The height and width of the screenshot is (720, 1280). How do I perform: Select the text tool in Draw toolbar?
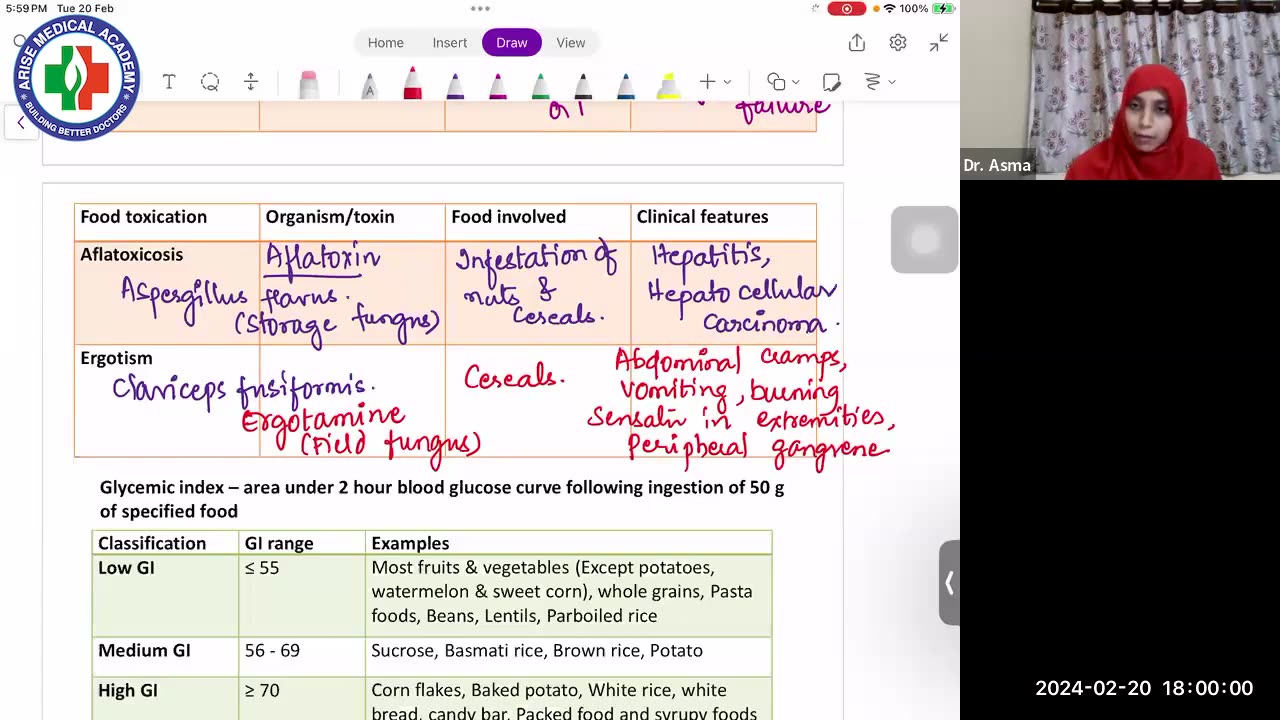(169, 82)
